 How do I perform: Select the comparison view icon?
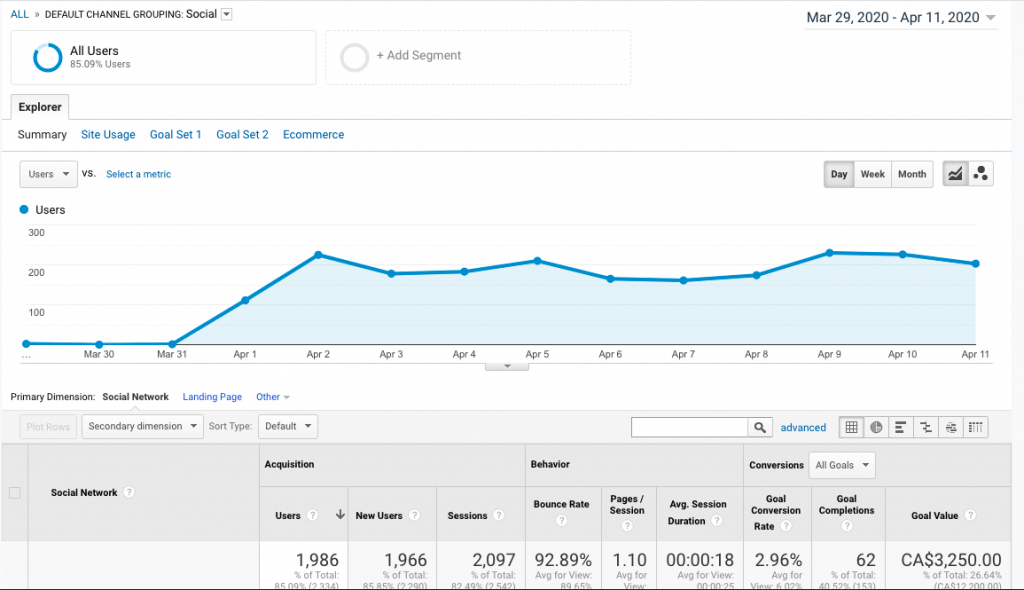click(x=925, y=427)
